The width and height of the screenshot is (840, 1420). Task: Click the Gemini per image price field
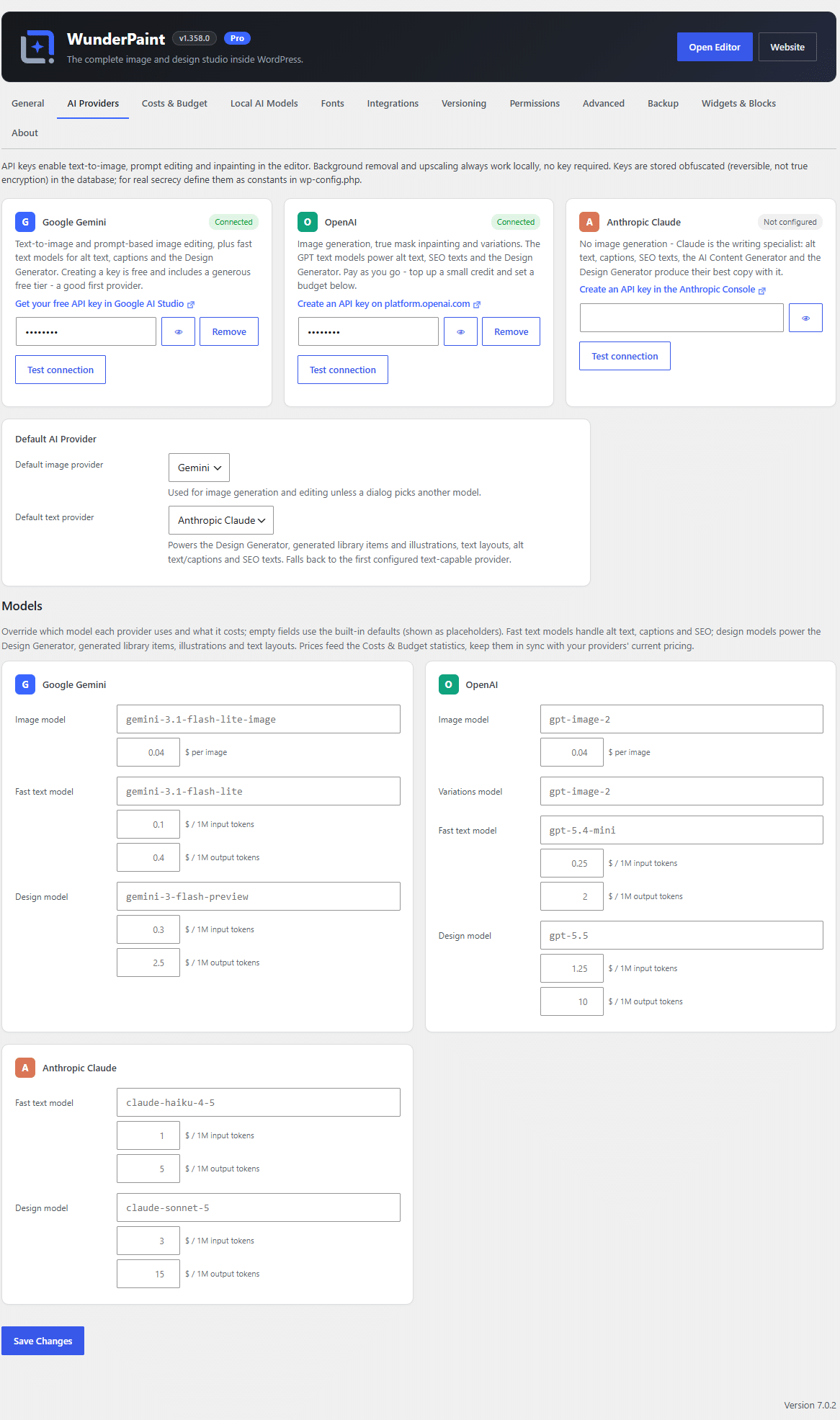pyautogui.click(x=148, y=752)
